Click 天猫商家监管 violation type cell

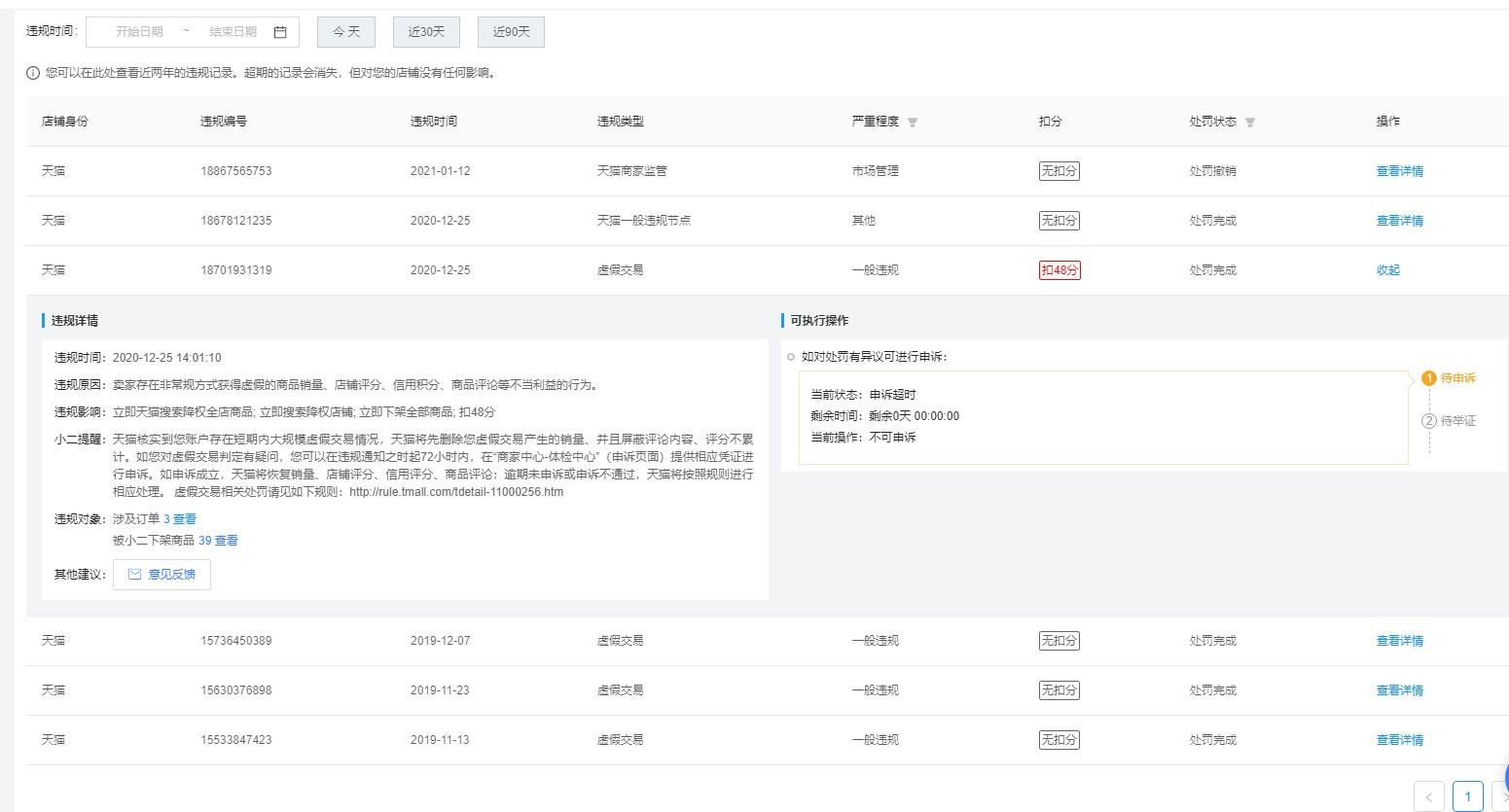[632, 171]
